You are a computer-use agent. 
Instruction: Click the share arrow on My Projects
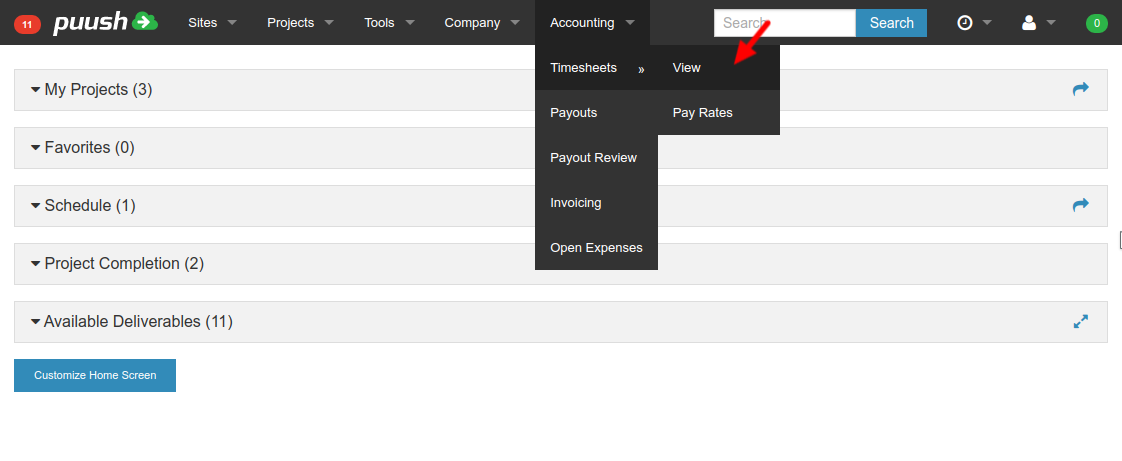coord(1080,89)
